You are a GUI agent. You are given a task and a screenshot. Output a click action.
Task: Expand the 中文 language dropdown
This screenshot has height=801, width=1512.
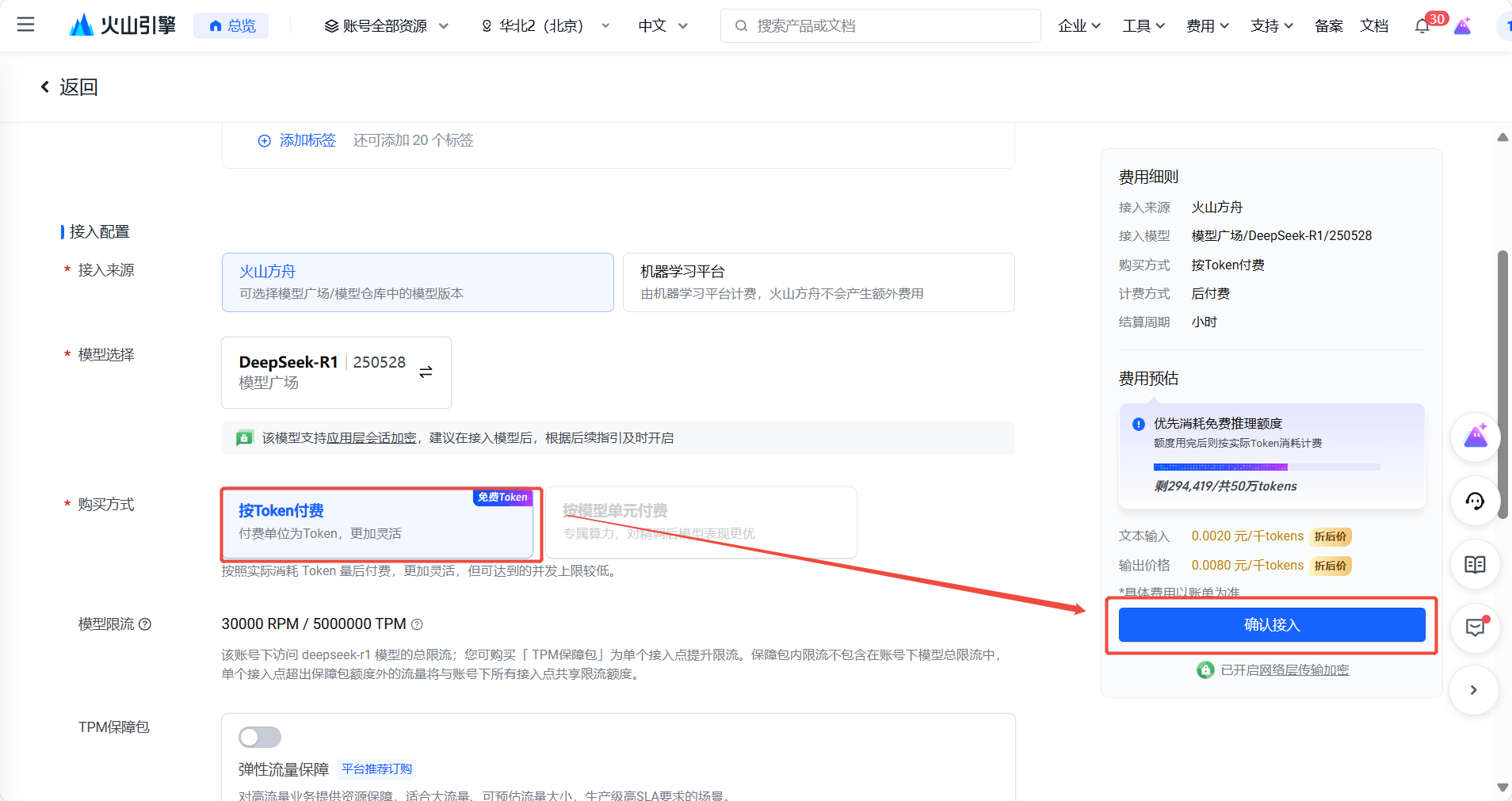point(663,25)
